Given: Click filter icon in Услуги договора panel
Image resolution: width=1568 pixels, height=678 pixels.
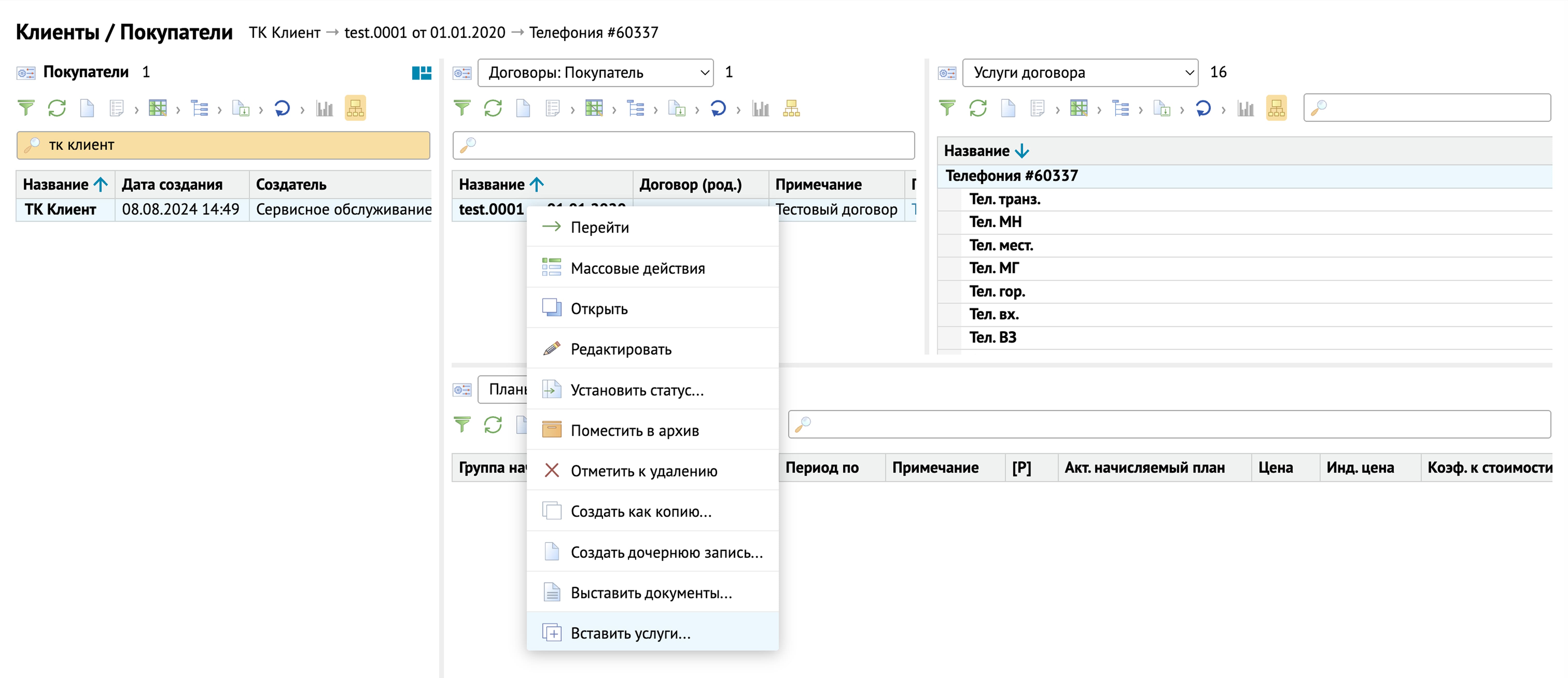Looking at the screenshot, I should point(947,108).
